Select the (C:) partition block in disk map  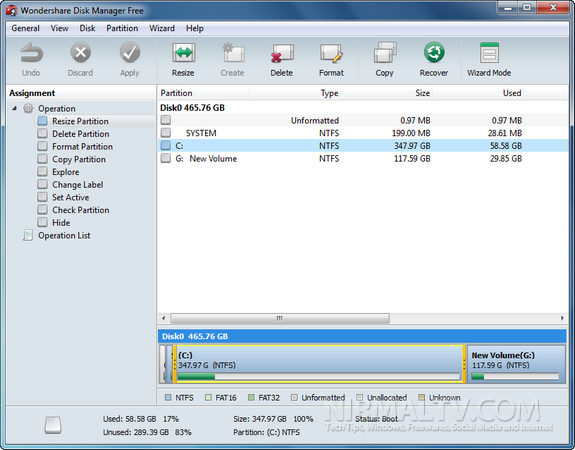pos(319,364)
